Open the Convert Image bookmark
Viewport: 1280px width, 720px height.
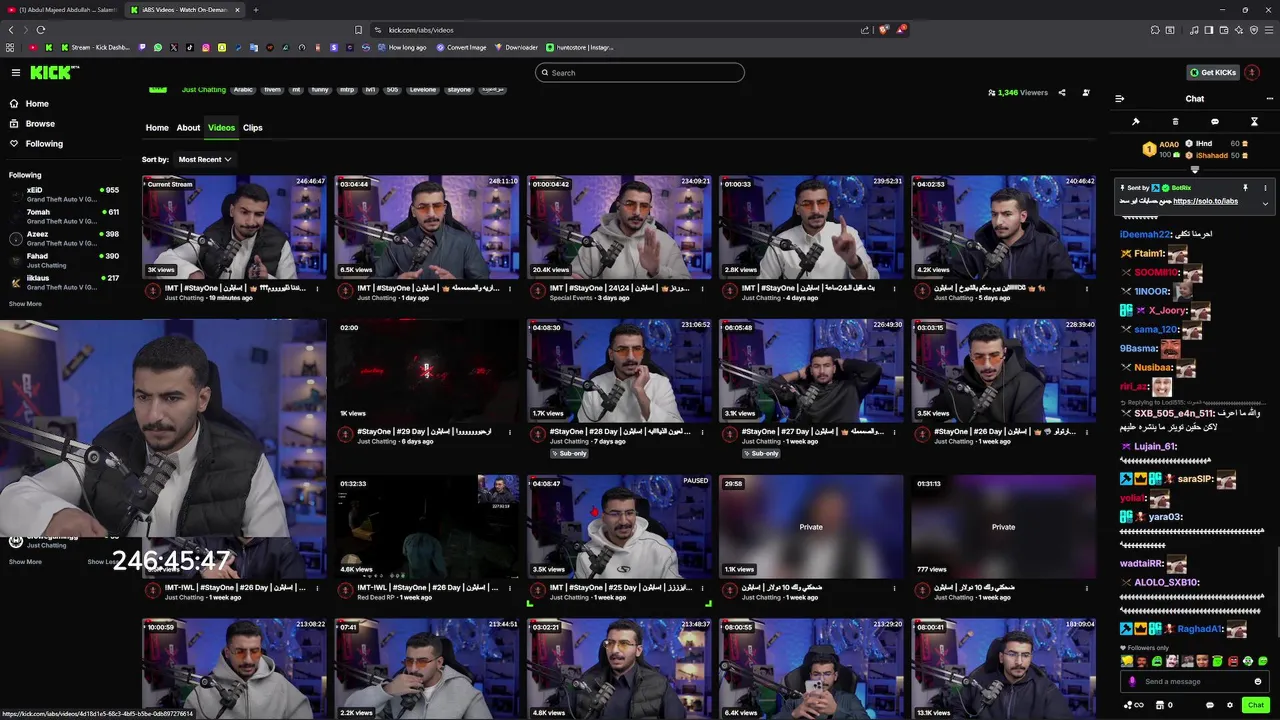tap(460, 47)
